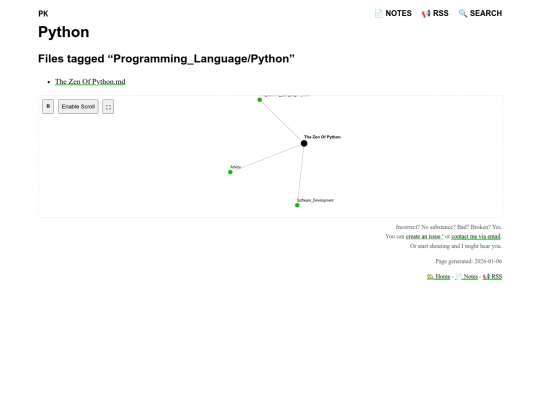Screen dimensions: 540x405
Task: Click the Python page title
Action: (x=64, y=32)
